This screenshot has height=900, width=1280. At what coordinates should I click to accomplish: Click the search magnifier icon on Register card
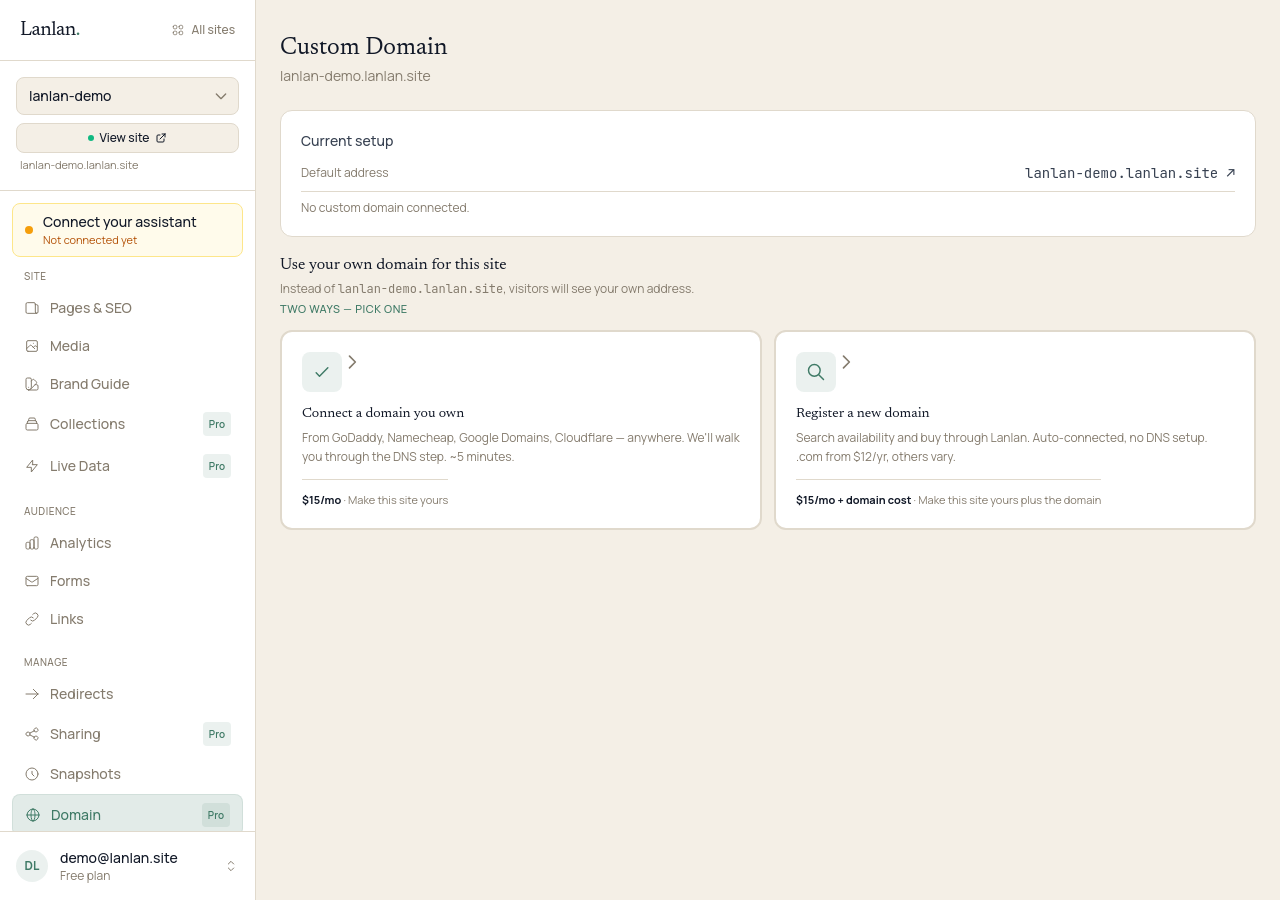[816, 372]
